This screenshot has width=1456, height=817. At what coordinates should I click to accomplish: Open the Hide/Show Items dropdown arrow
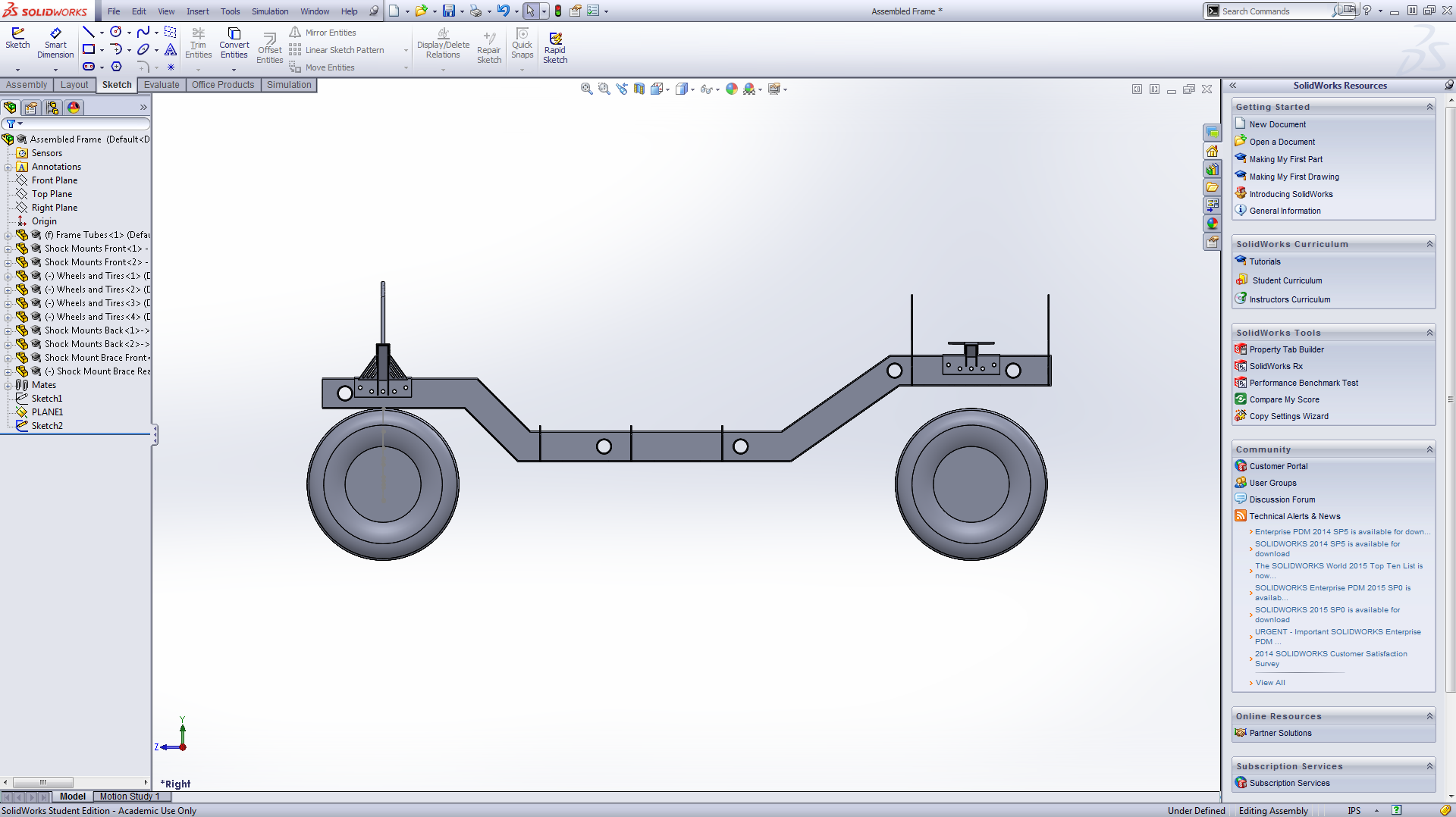pyautogui.click(x=717, y=90)
